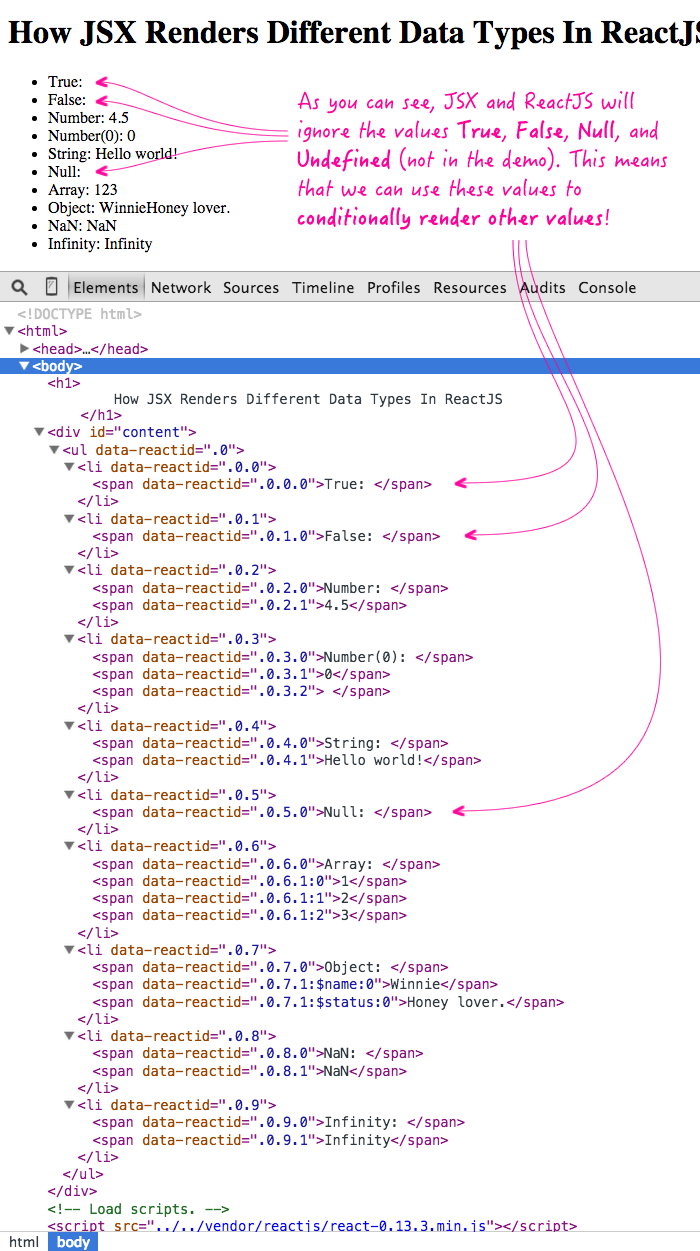Collapse the li data-reactid=".0.8" node
Screen dimensions: 700x1251
[x=69, y=1036]
